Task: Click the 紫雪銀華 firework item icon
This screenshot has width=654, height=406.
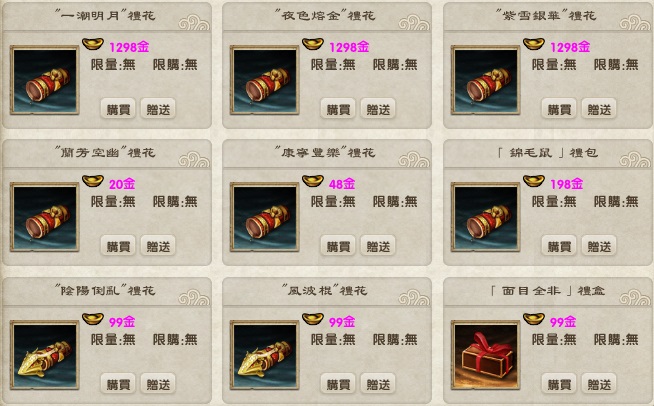Action: pyautogui.click(x=485, y=80)
